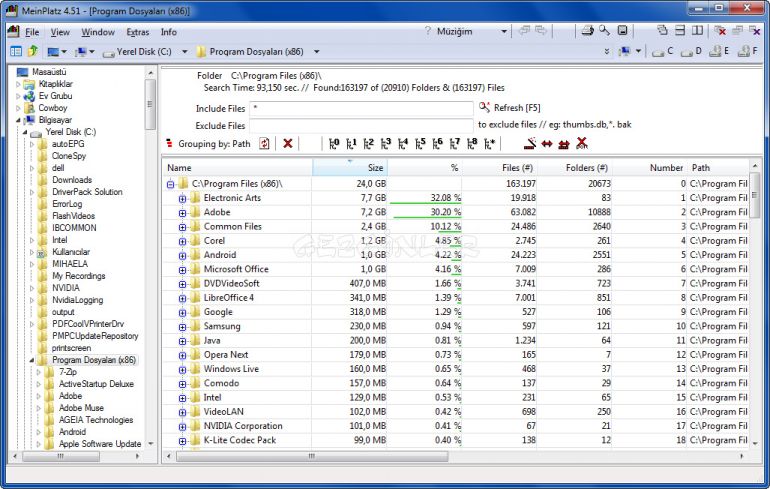Expand the Electronic Arts folder row
The width and height of the screenshot is (770, 489).
[182, 198]
